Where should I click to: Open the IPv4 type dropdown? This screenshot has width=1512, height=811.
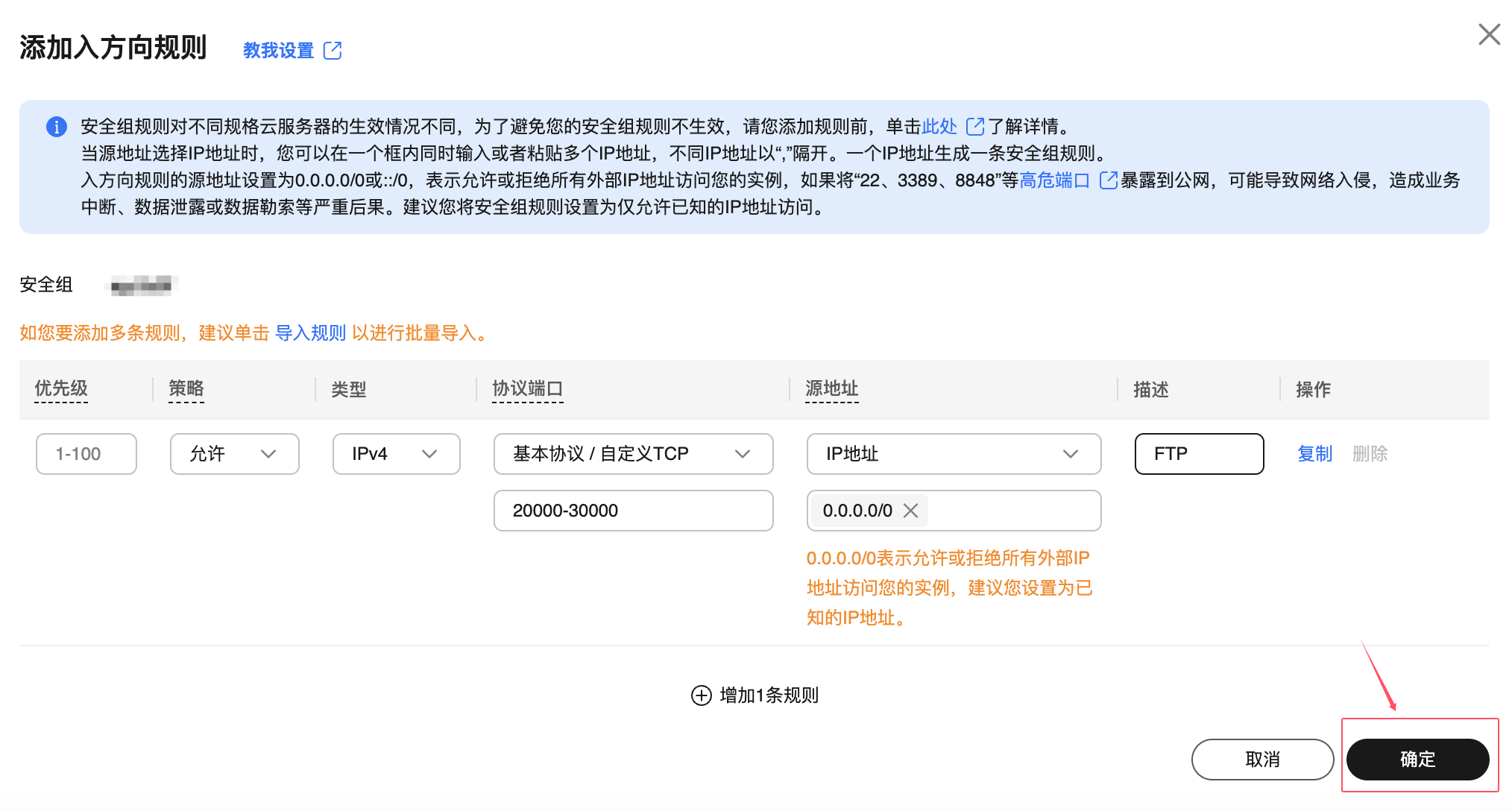tap(397, 454)
